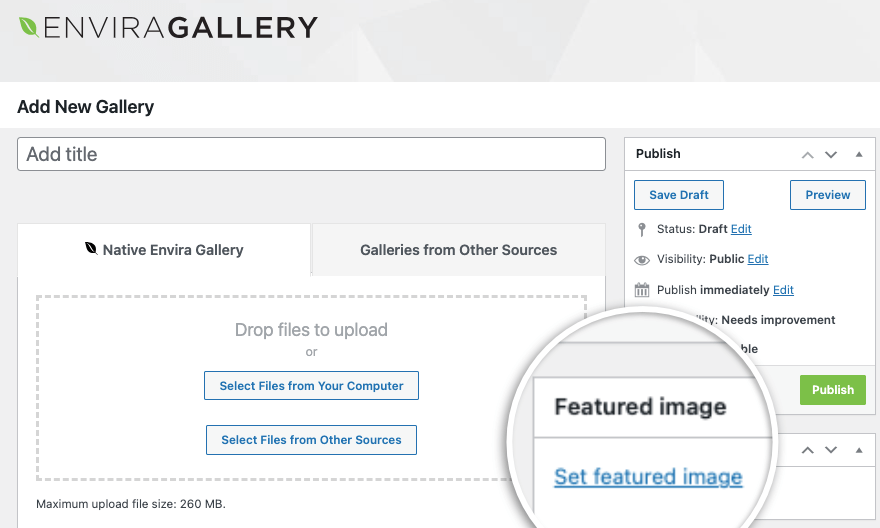
Task: Click the Preview button
Action: click(827, 195)
